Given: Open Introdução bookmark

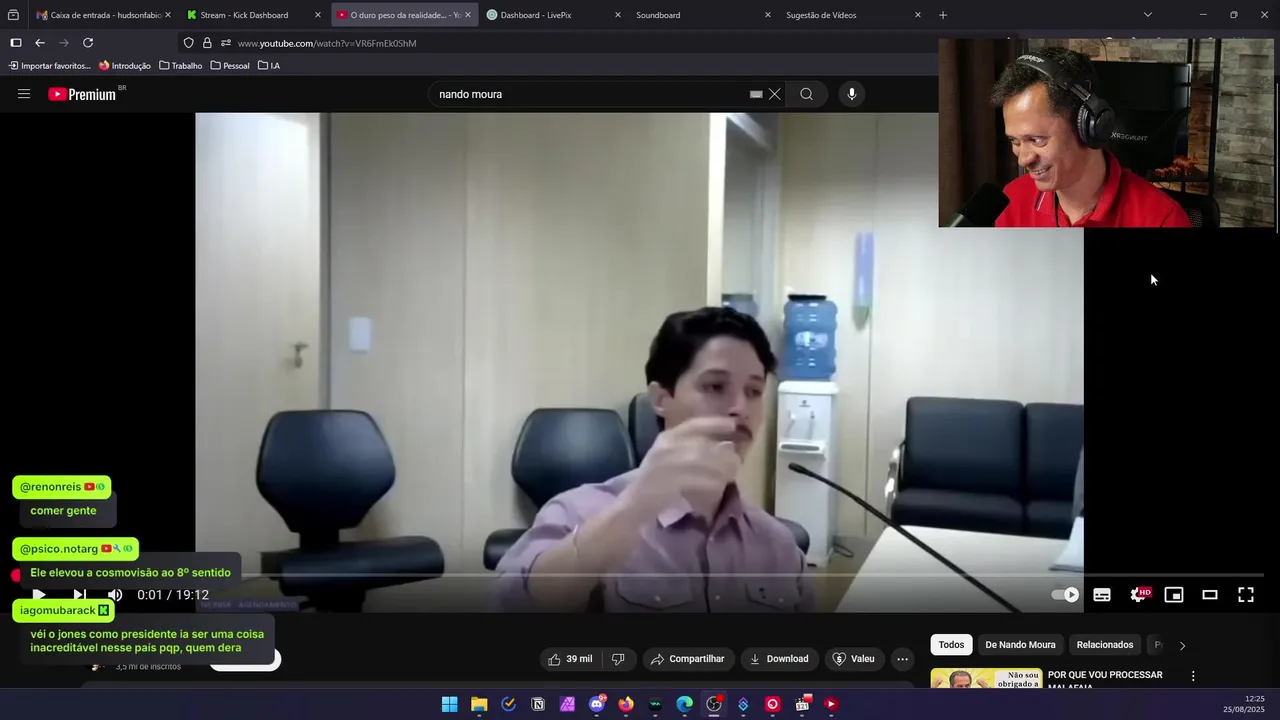Looking at the screenshot, I should click(x=125, y=66).
